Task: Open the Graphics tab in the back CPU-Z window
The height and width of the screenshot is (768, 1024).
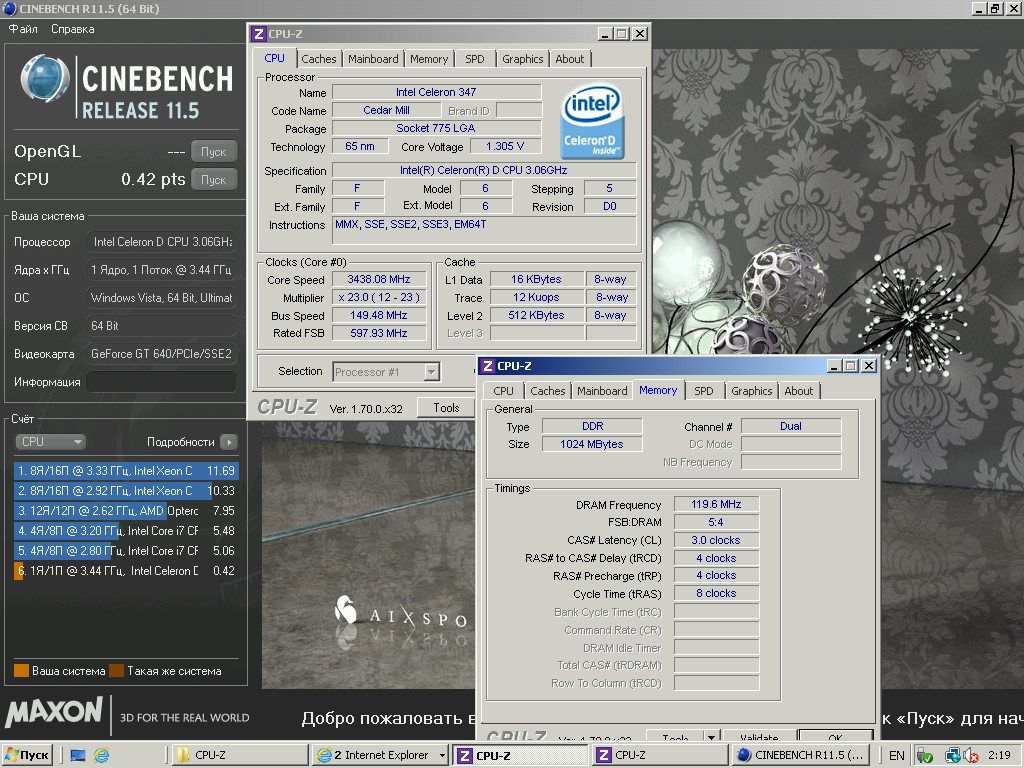Action: pyautogui.click(x=522, y=59)
